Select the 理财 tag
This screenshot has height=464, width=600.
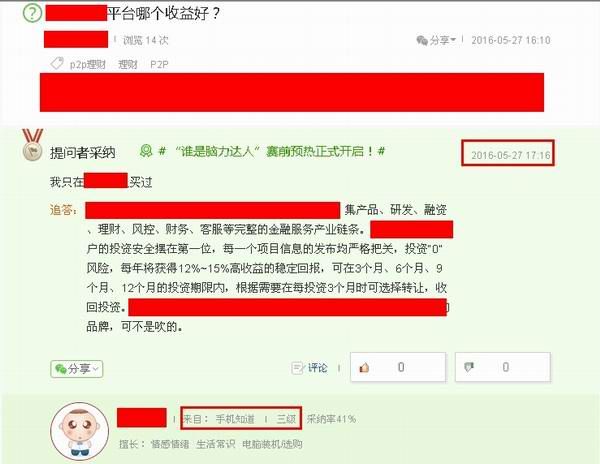128,64
